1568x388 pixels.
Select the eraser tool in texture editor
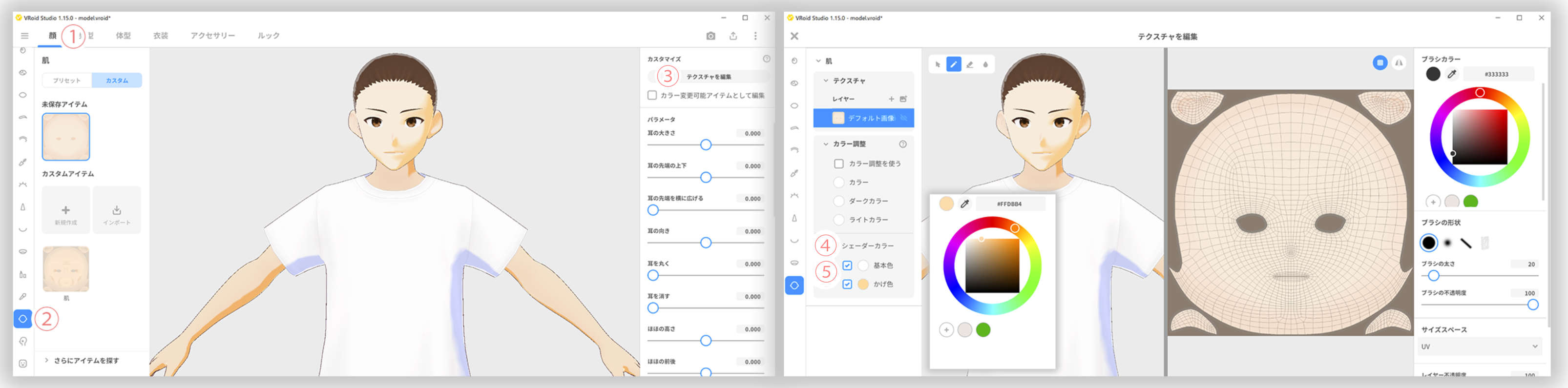970,64
